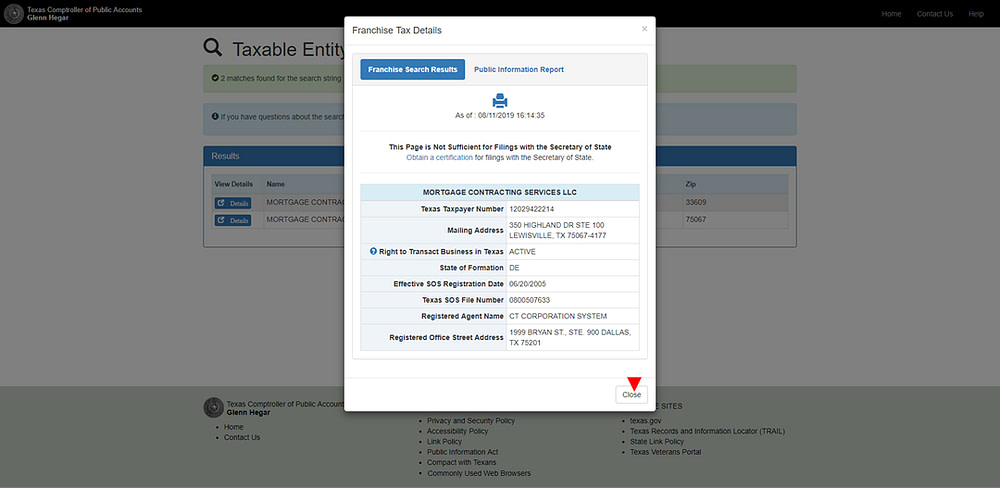Screen dimensions: 1000x488
Task: Switch to Franchise Search Results tab
Action: click(x=413, y=70)
